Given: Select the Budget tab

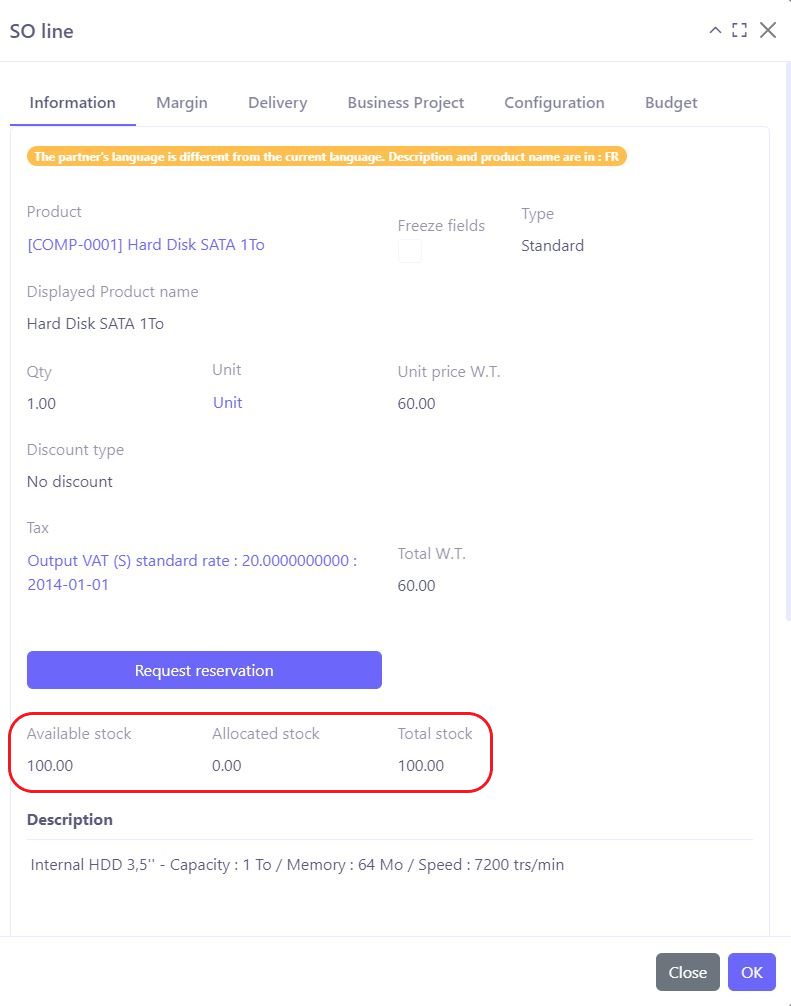Looking at the screenshot, I should [671, 102].
